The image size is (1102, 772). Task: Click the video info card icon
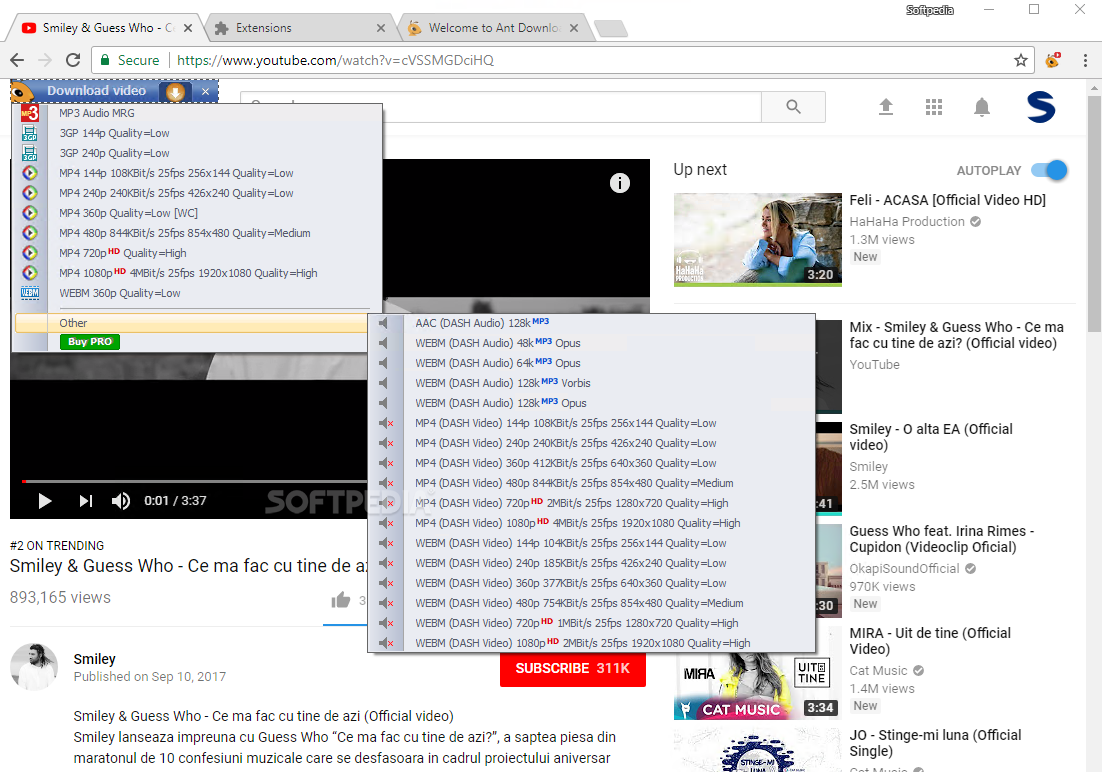pyautogui.click(x=619, y=184)
